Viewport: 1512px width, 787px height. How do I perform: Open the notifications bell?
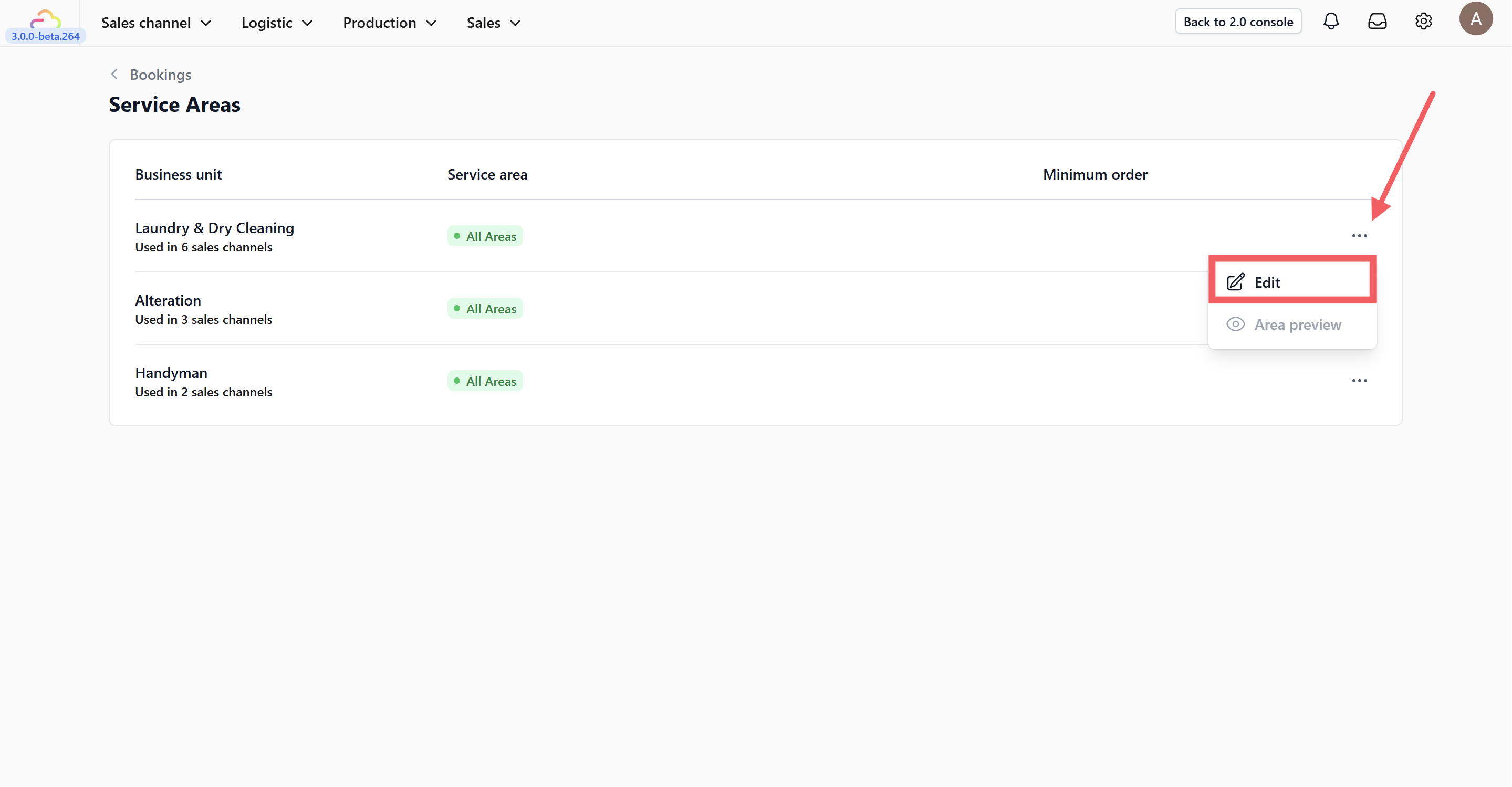(x=1331, y=22)
